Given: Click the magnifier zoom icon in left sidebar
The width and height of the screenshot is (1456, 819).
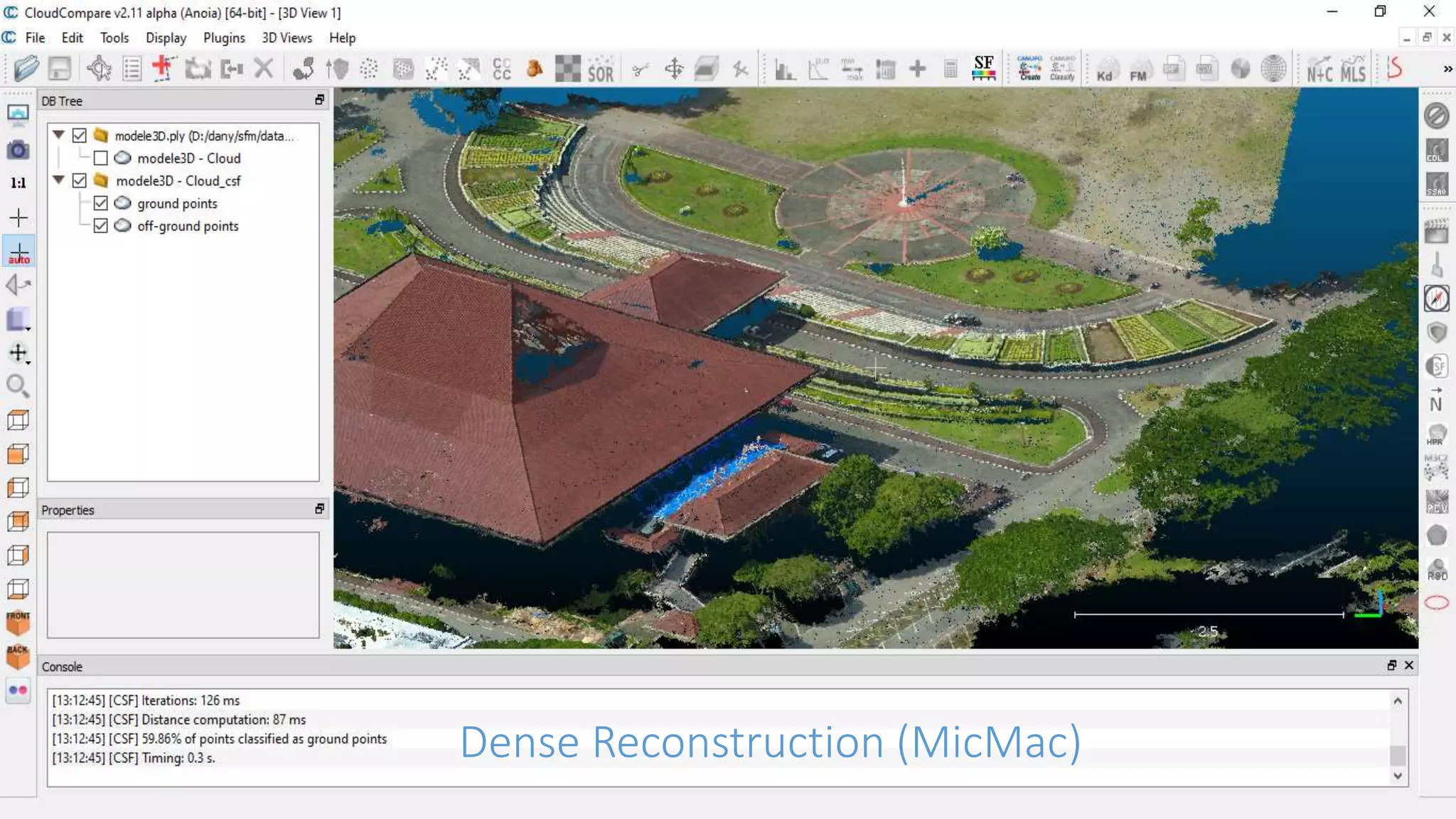Looking at the screenshot, I should pyautogui.click(x=18, y=386).
